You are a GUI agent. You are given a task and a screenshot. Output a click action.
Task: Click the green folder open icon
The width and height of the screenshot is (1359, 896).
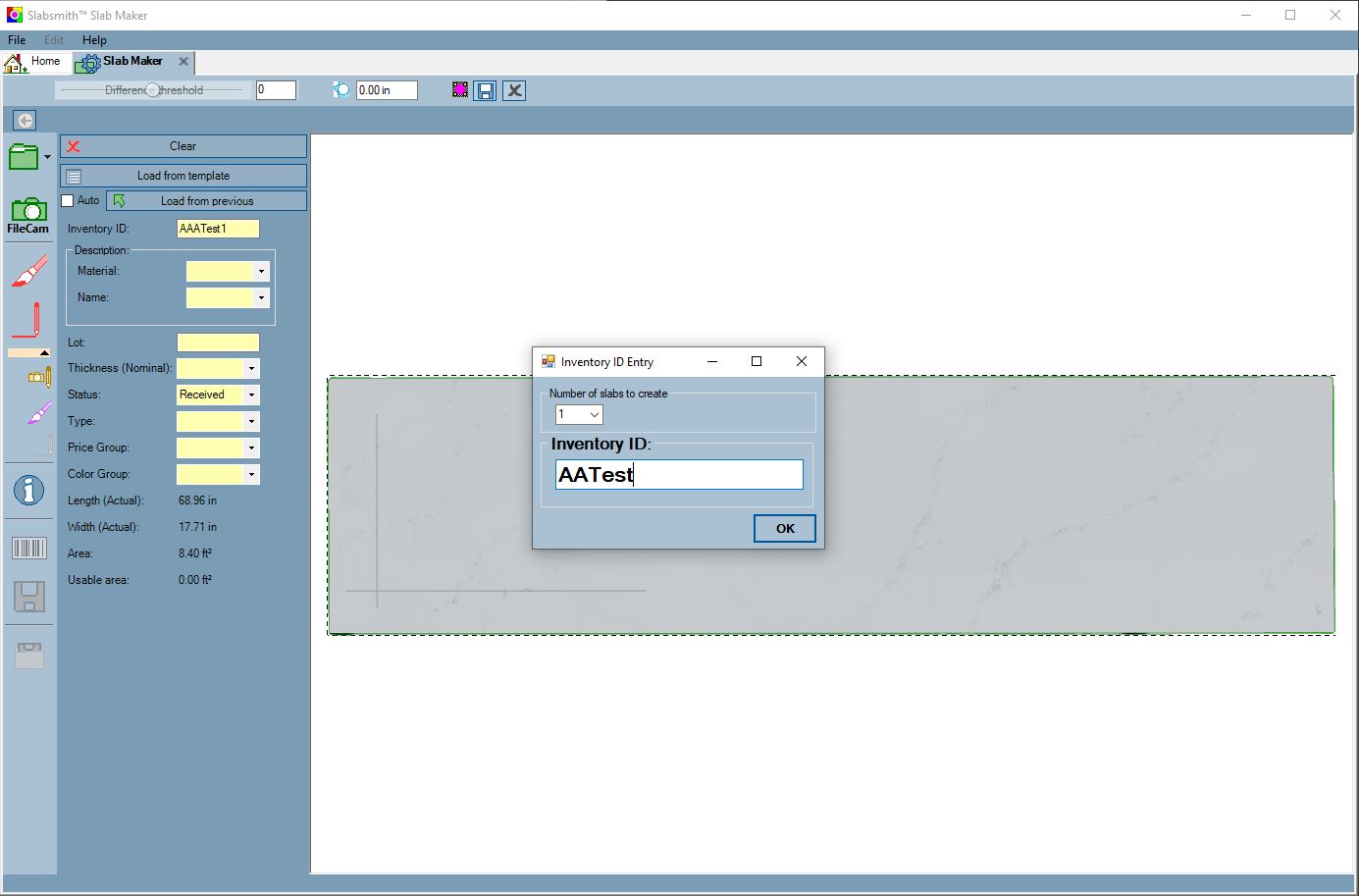click(24, 157)
